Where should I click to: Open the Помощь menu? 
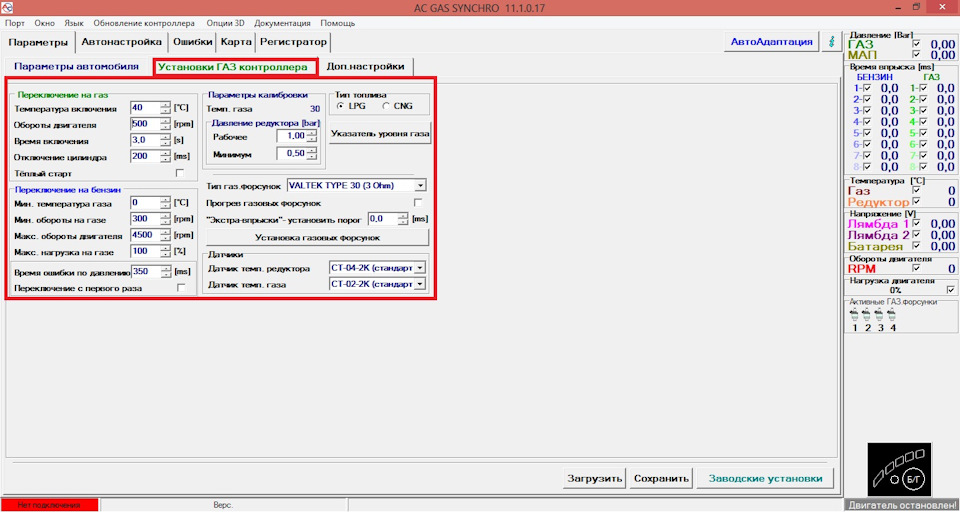coord(337,23)
